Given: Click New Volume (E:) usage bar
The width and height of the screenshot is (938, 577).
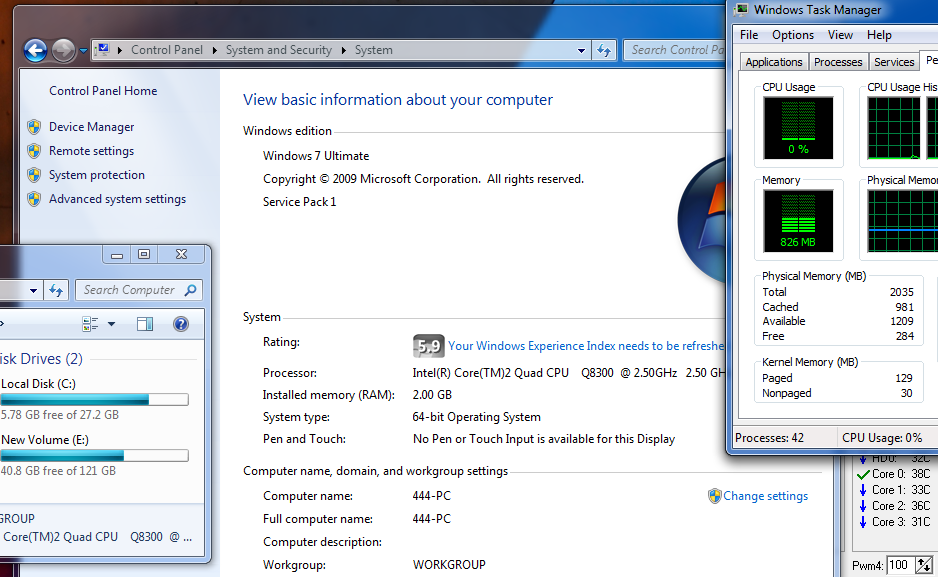Looking at the screenshot, I should pyautogui.click(x=95, y=456).
